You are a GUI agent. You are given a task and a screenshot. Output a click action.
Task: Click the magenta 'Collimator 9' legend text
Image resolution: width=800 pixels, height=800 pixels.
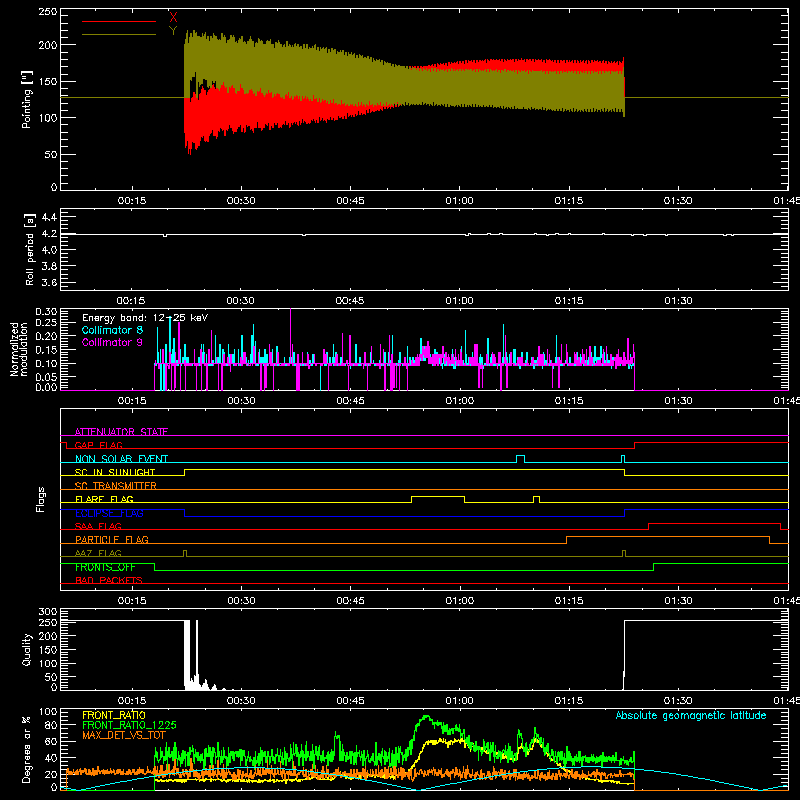point(112,342)
